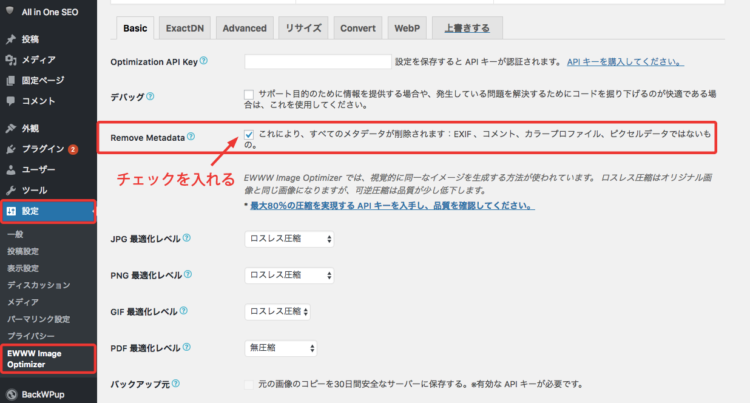Viewport: 750px width, 403px height.
Task: Expand the PDF 最適化レベル dropdown
Action: [281, 347]
